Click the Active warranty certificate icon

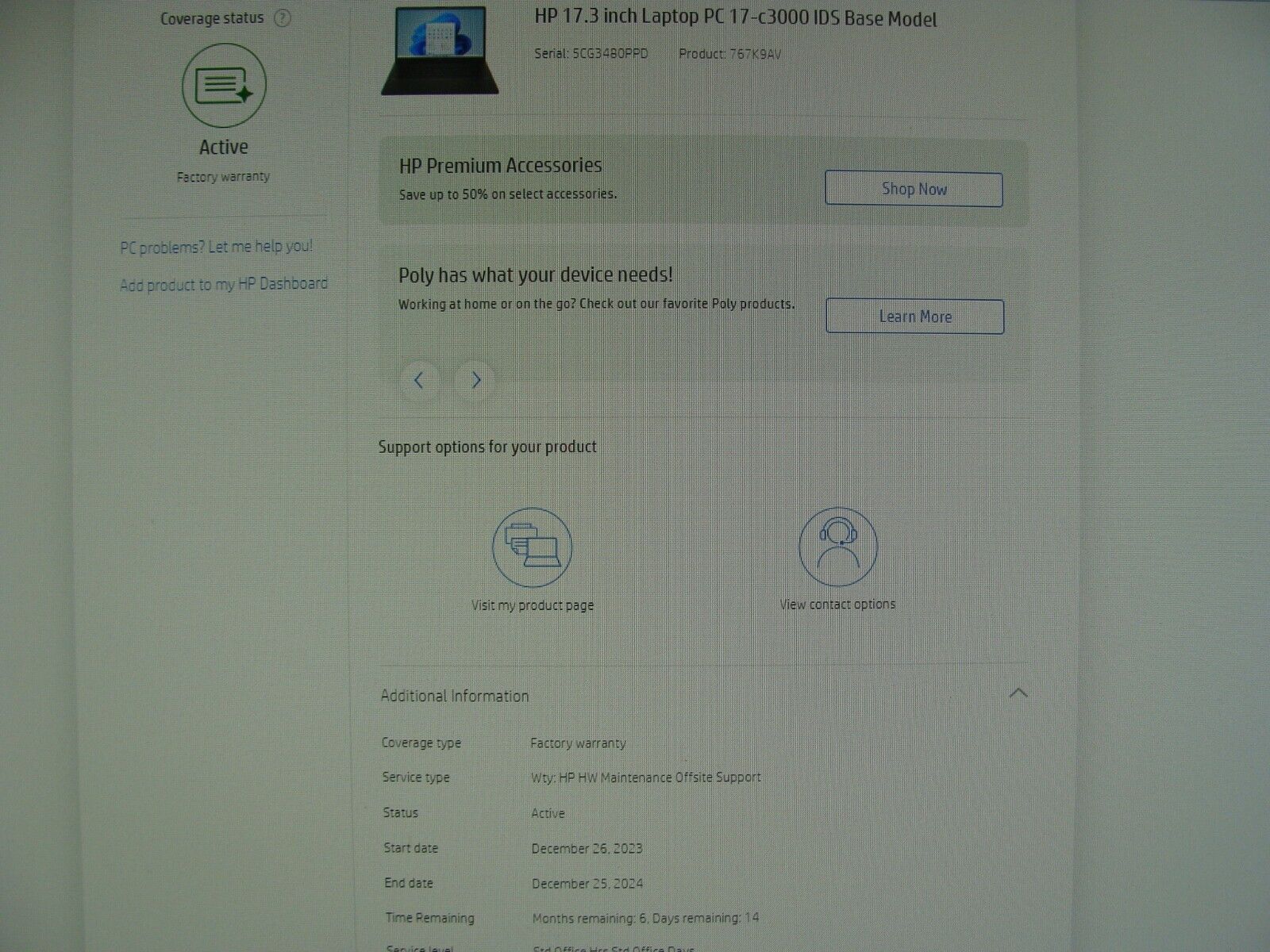pos(224,85)
